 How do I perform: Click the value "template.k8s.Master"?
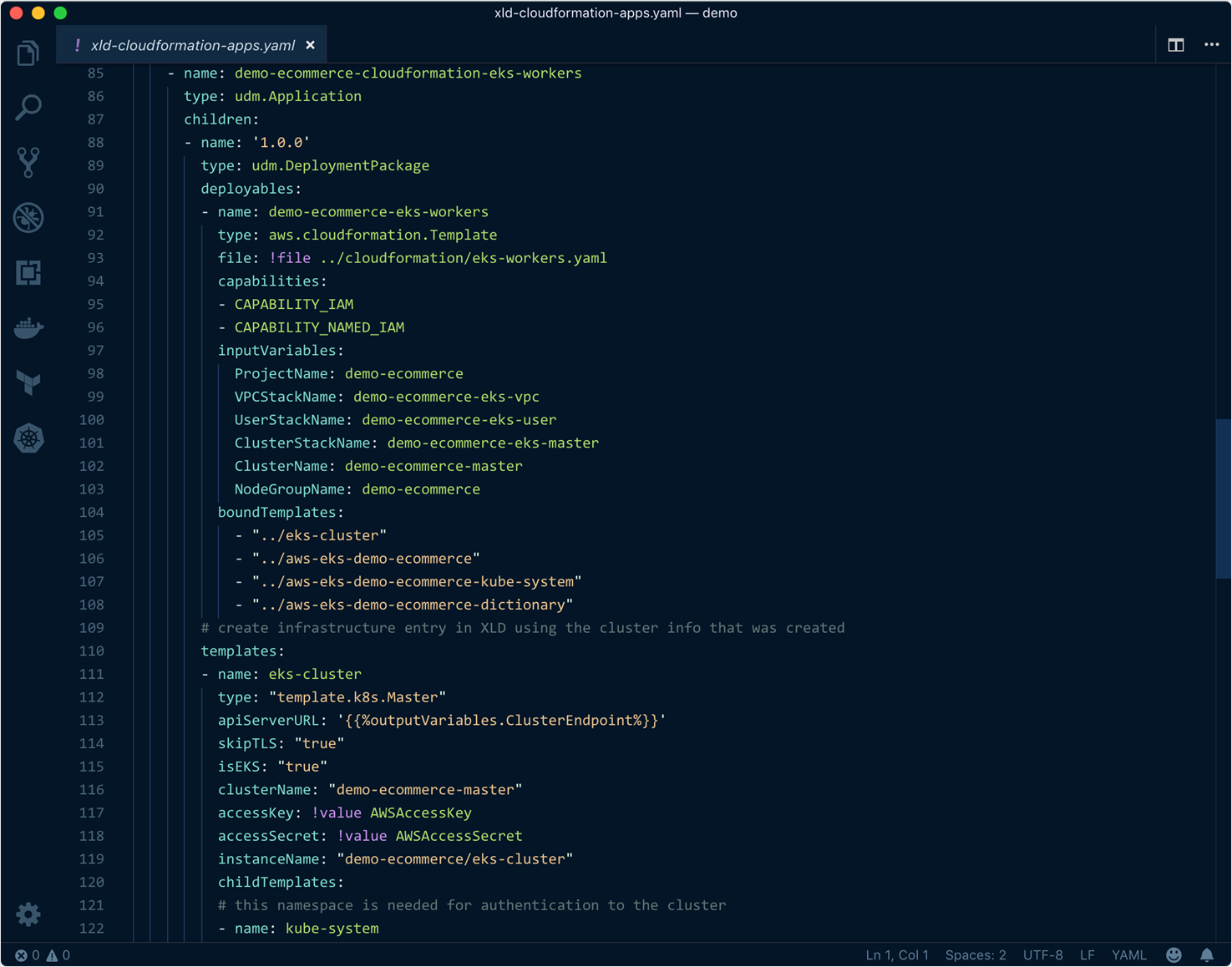[357, 697]
